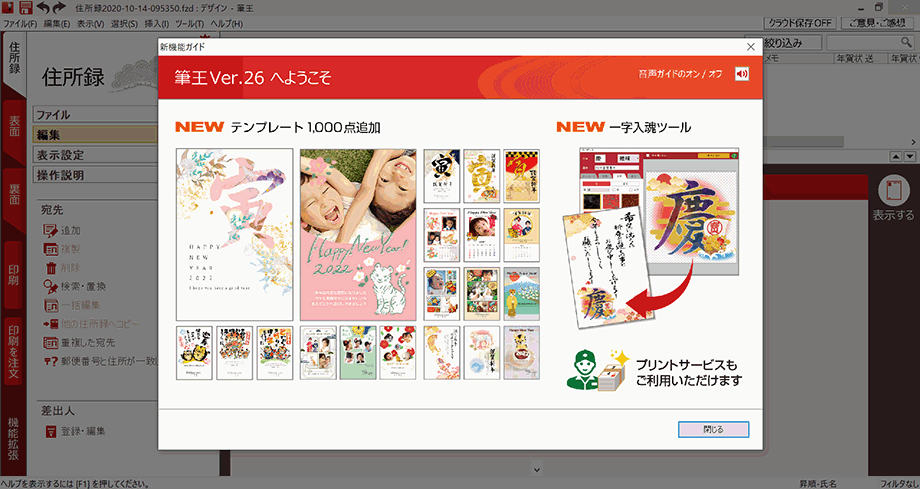Viewport: 920px width, 489px height.
Task: Click the down chevron at bottom center
Action: [x=537, y=470]
